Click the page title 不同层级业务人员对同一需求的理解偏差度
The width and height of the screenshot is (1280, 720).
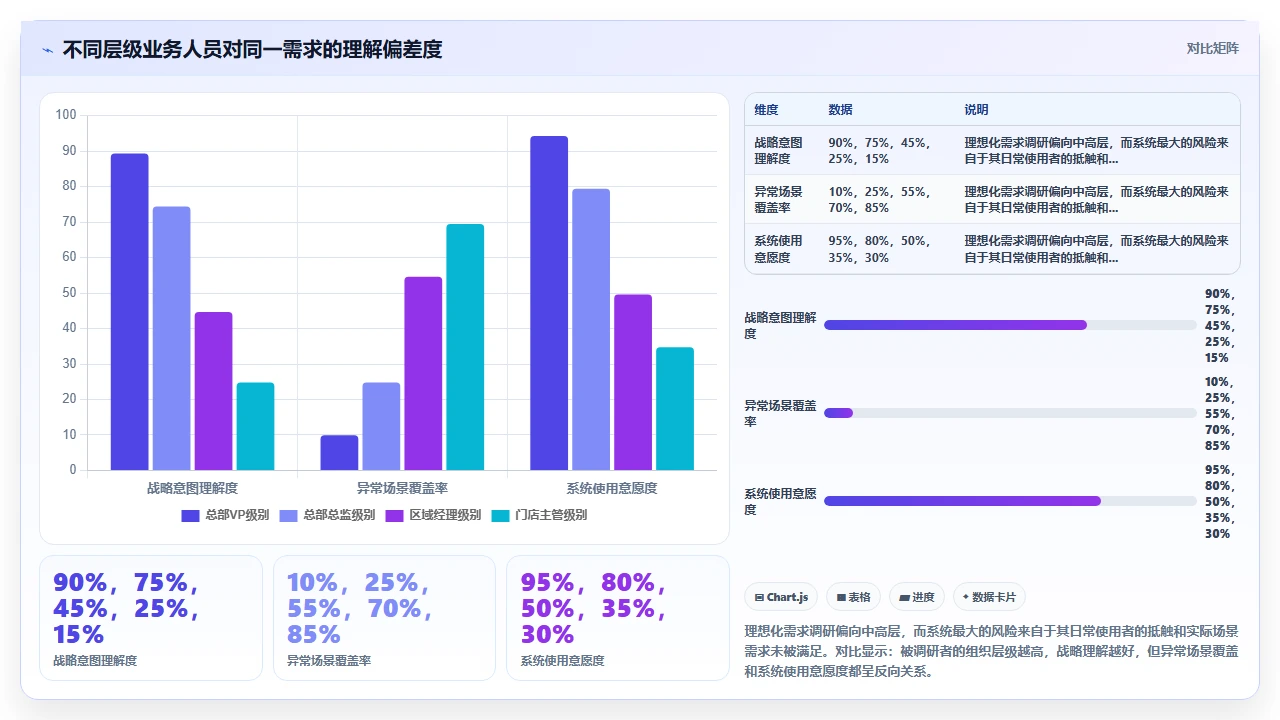[252, 49]
